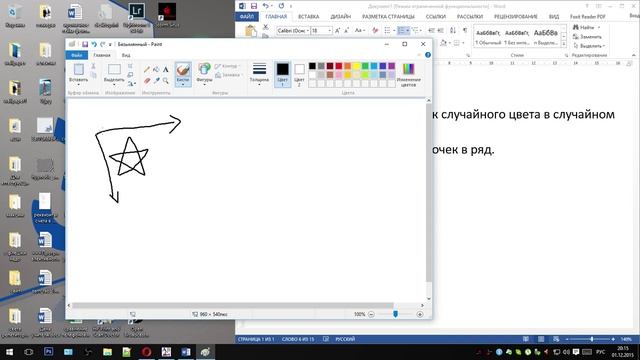Viewport: 640px width, 360px height.
Task: Switch to Read mode view in Word status bar
Action: pyautogui.click(x=526, y=339)
